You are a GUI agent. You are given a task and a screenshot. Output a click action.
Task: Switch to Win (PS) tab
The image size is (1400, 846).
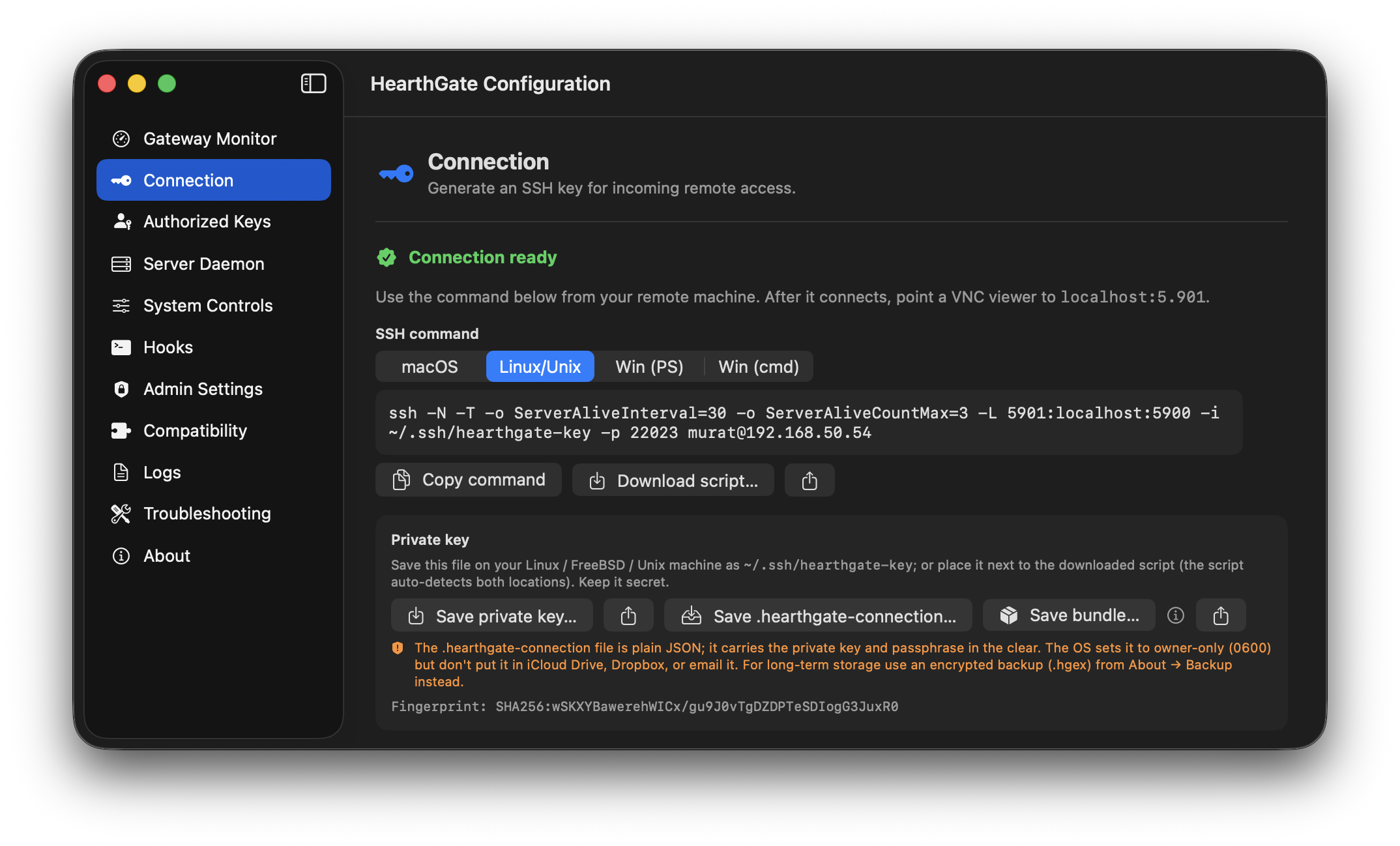pyautogui.click(x=649, y=366)
